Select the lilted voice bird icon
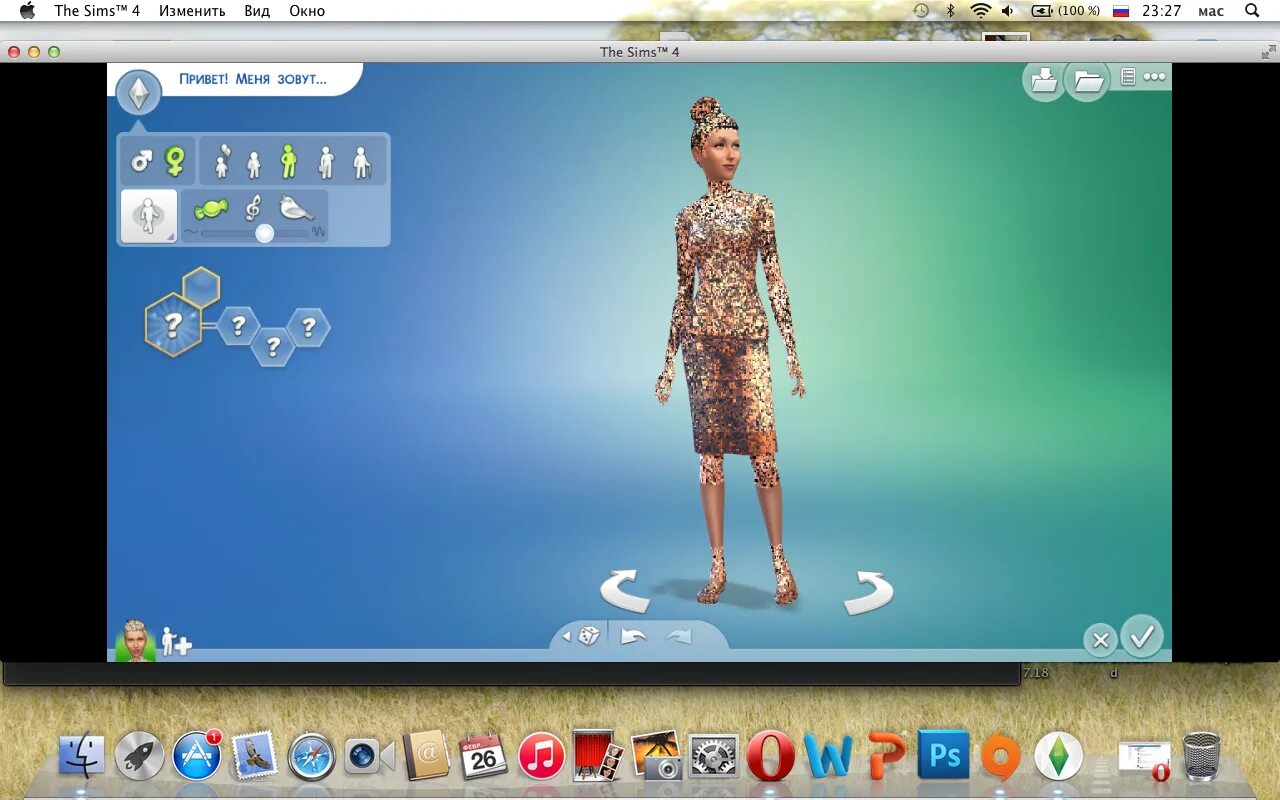This screenshot has height=800, width=1280. pyautogui.click(x=296, y=208)
